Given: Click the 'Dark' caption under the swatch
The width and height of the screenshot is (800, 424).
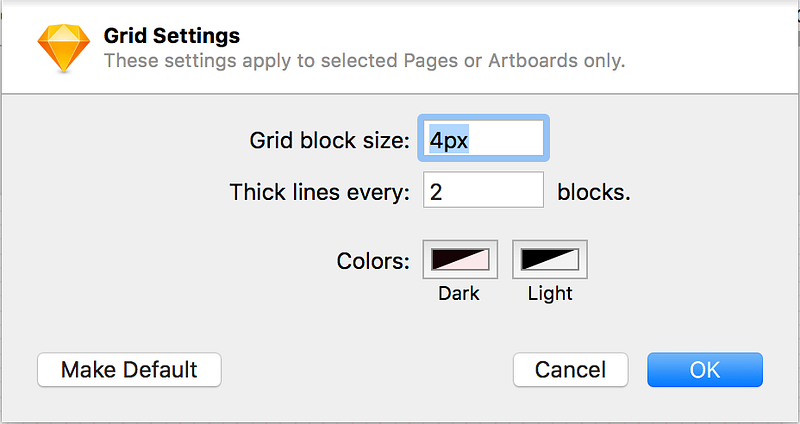Looking at the screenshot, I should coord(459,293).
